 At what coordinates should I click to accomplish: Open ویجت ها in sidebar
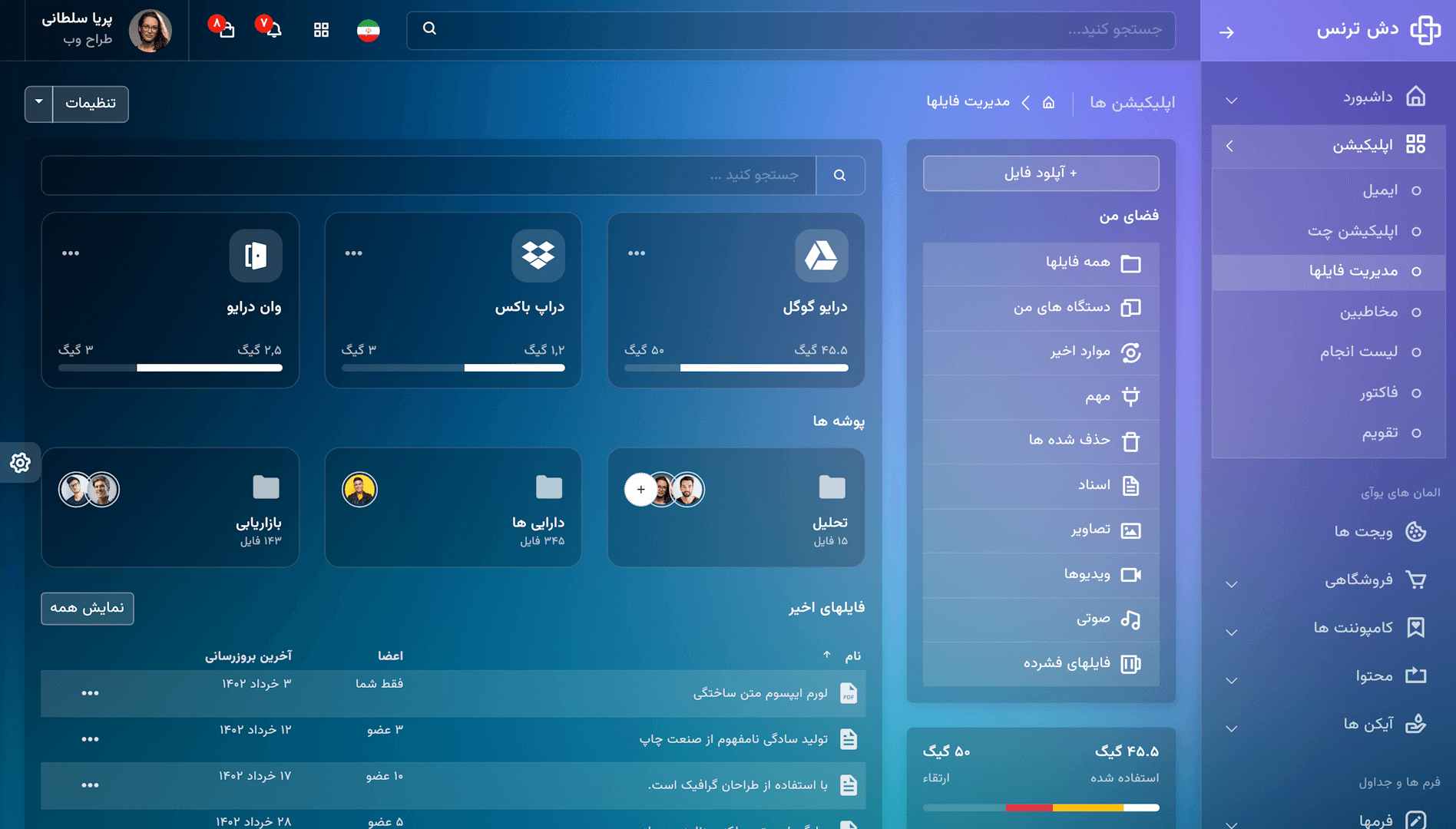[x=1329, y=532]
